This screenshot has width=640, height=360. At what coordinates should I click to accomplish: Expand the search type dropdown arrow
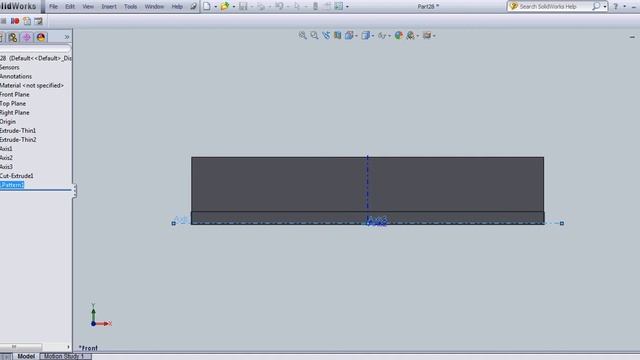pos(604,7)
